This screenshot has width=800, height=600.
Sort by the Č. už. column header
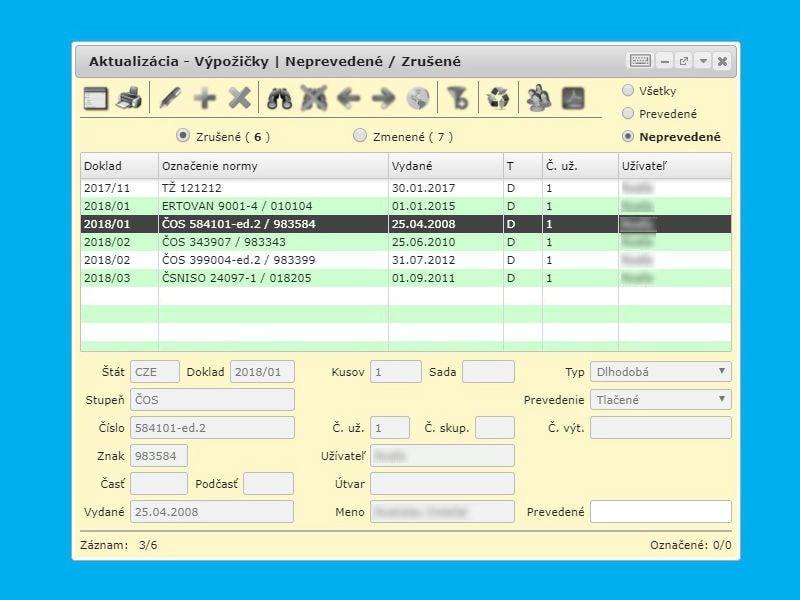pos(580,166)
